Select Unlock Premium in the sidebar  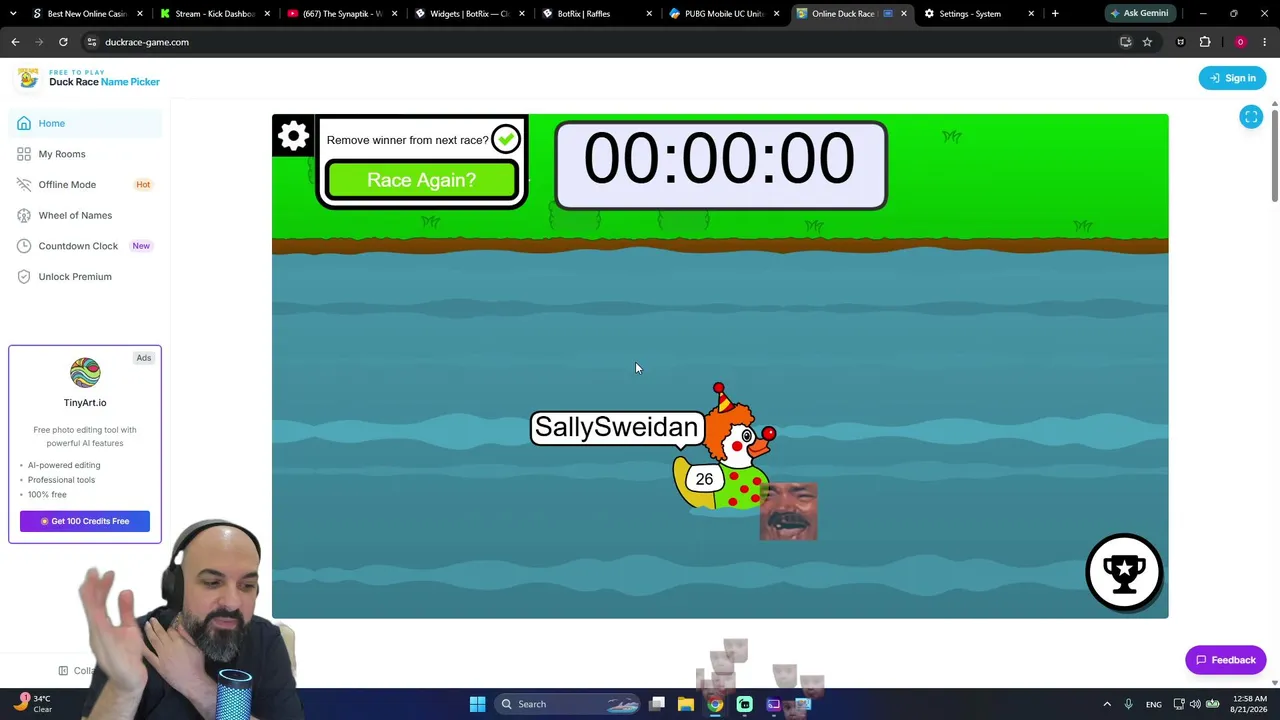pyautogui.click(x=85, y=276)
